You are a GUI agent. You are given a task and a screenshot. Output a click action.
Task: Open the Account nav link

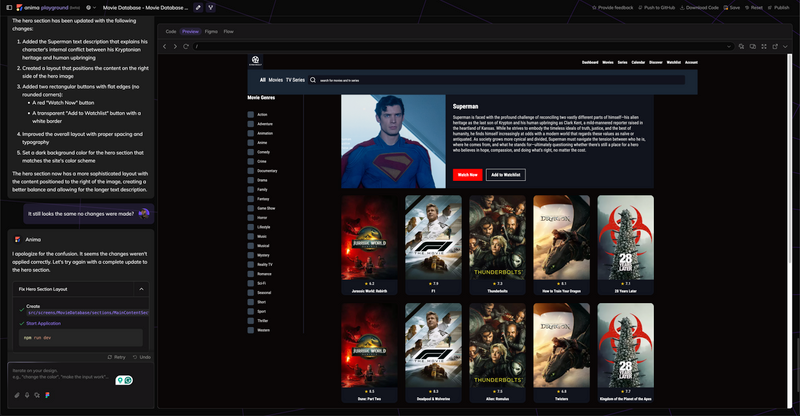691,62
